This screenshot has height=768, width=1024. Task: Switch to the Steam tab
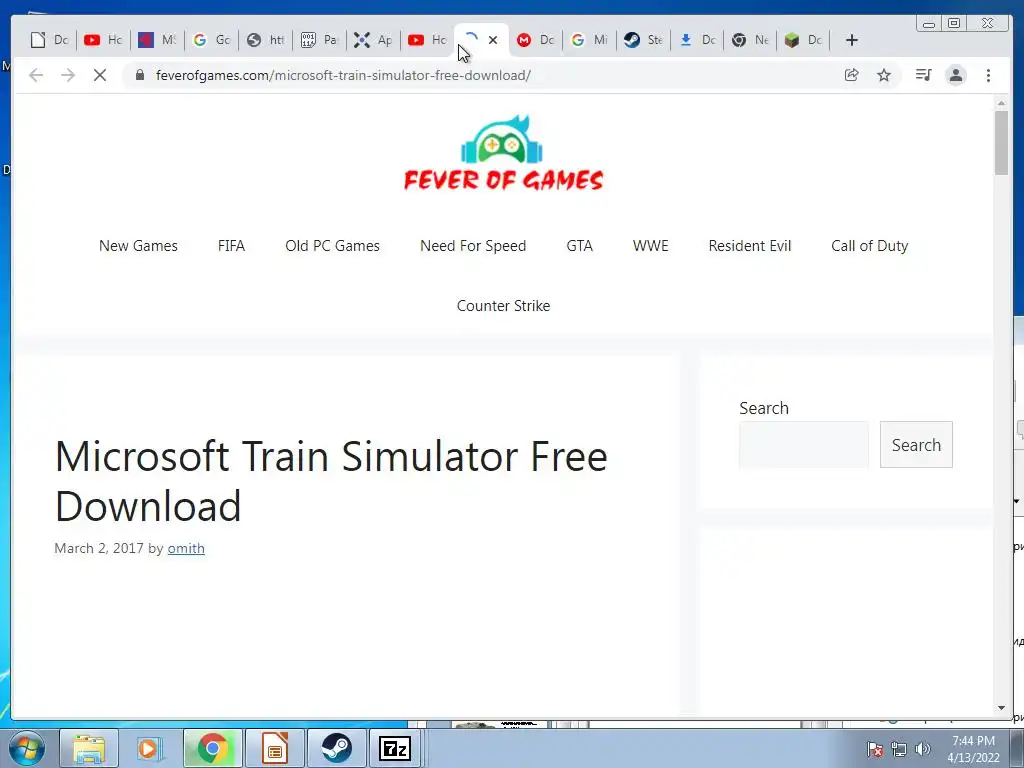(643, 40)
